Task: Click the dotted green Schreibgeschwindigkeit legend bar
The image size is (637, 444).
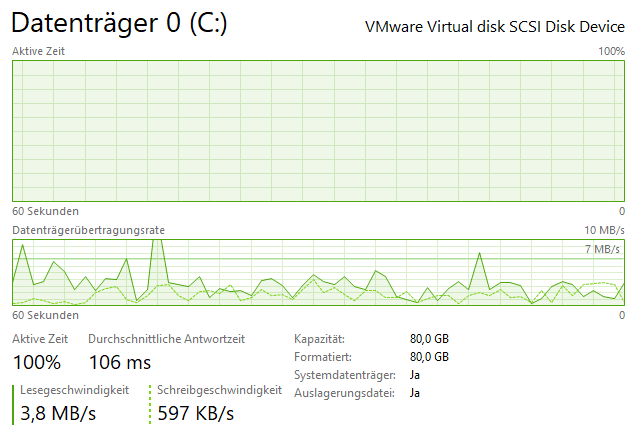Action: coord(150,405)
